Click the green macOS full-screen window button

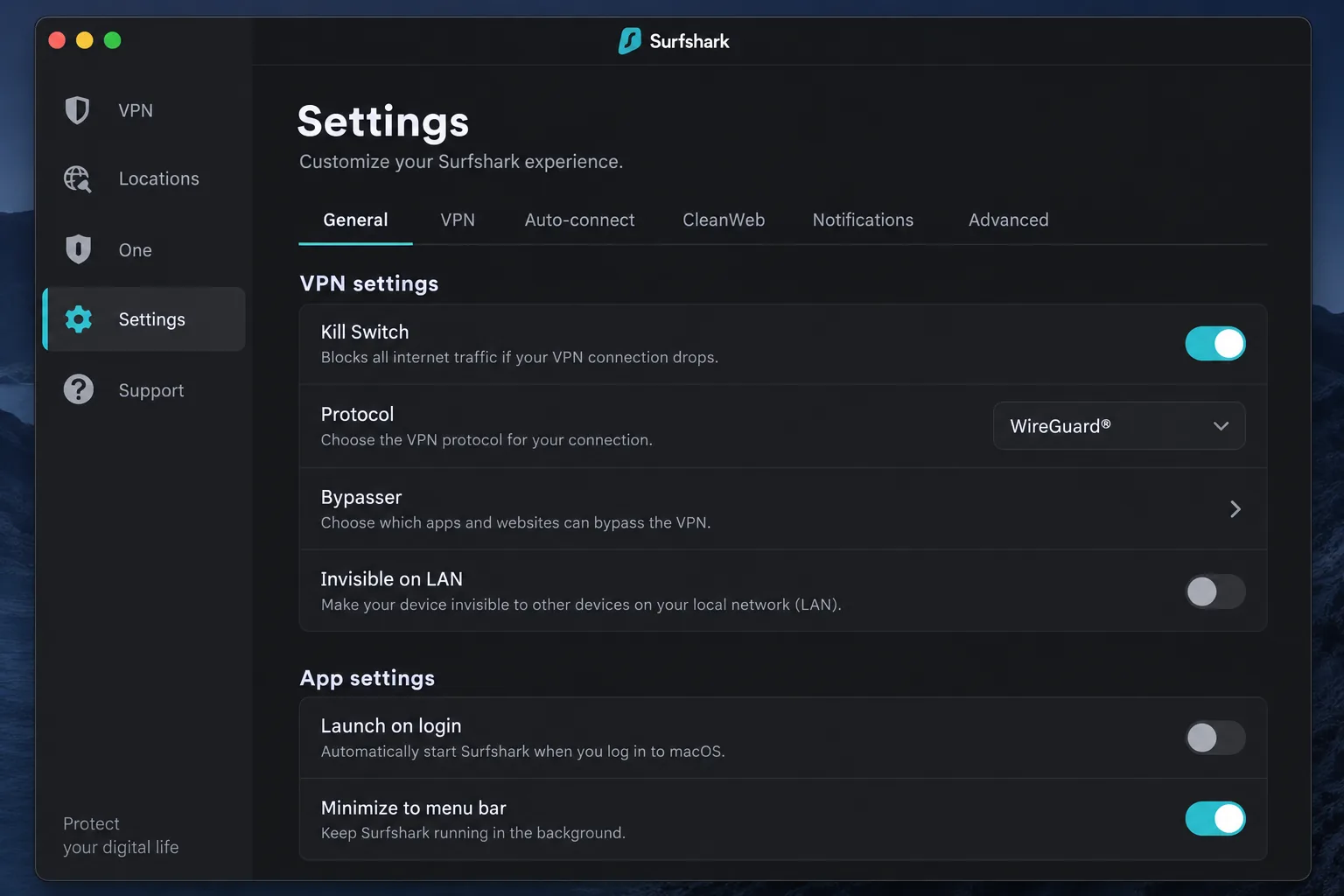112,40
